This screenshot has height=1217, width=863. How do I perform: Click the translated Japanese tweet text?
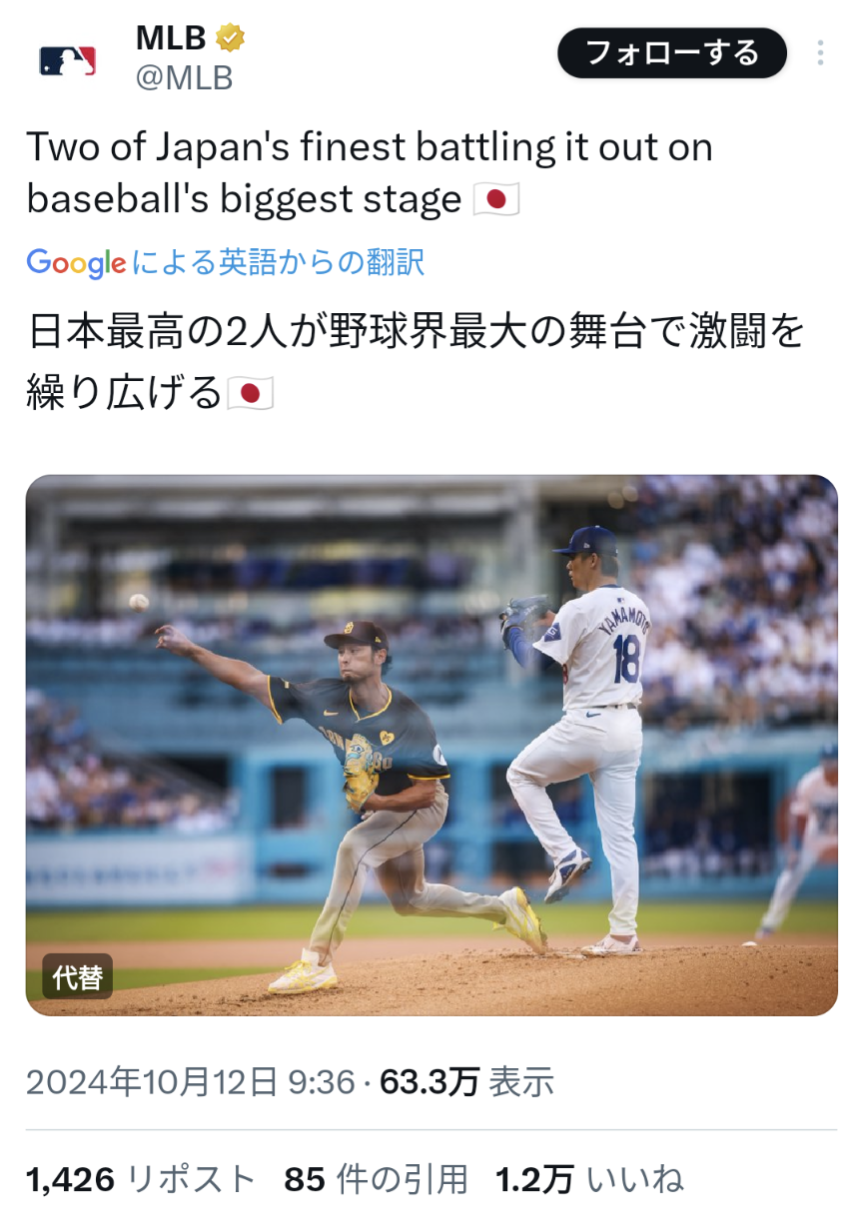415,362
